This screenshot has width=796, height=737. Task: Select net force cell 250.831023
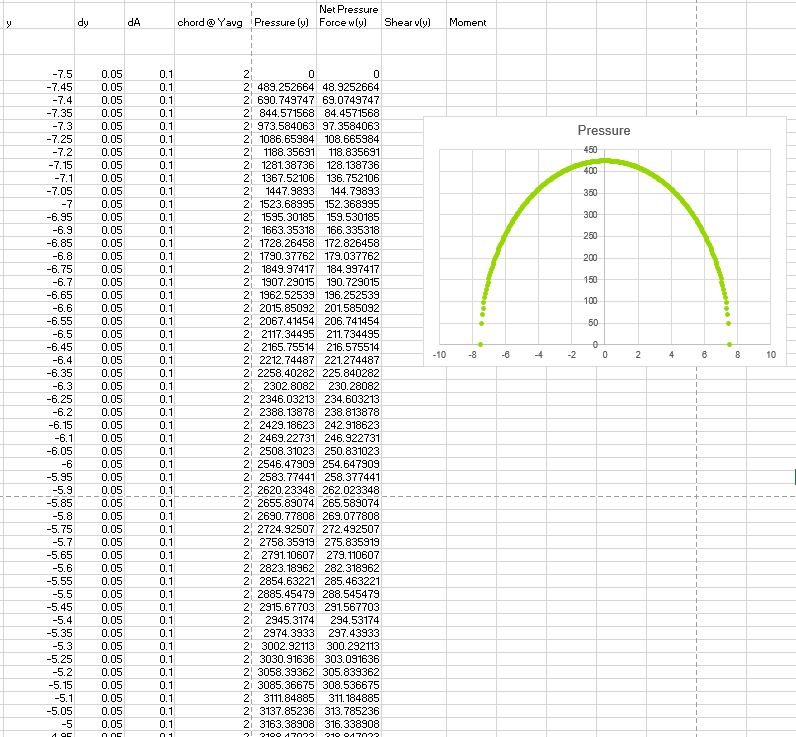[349, 451]
